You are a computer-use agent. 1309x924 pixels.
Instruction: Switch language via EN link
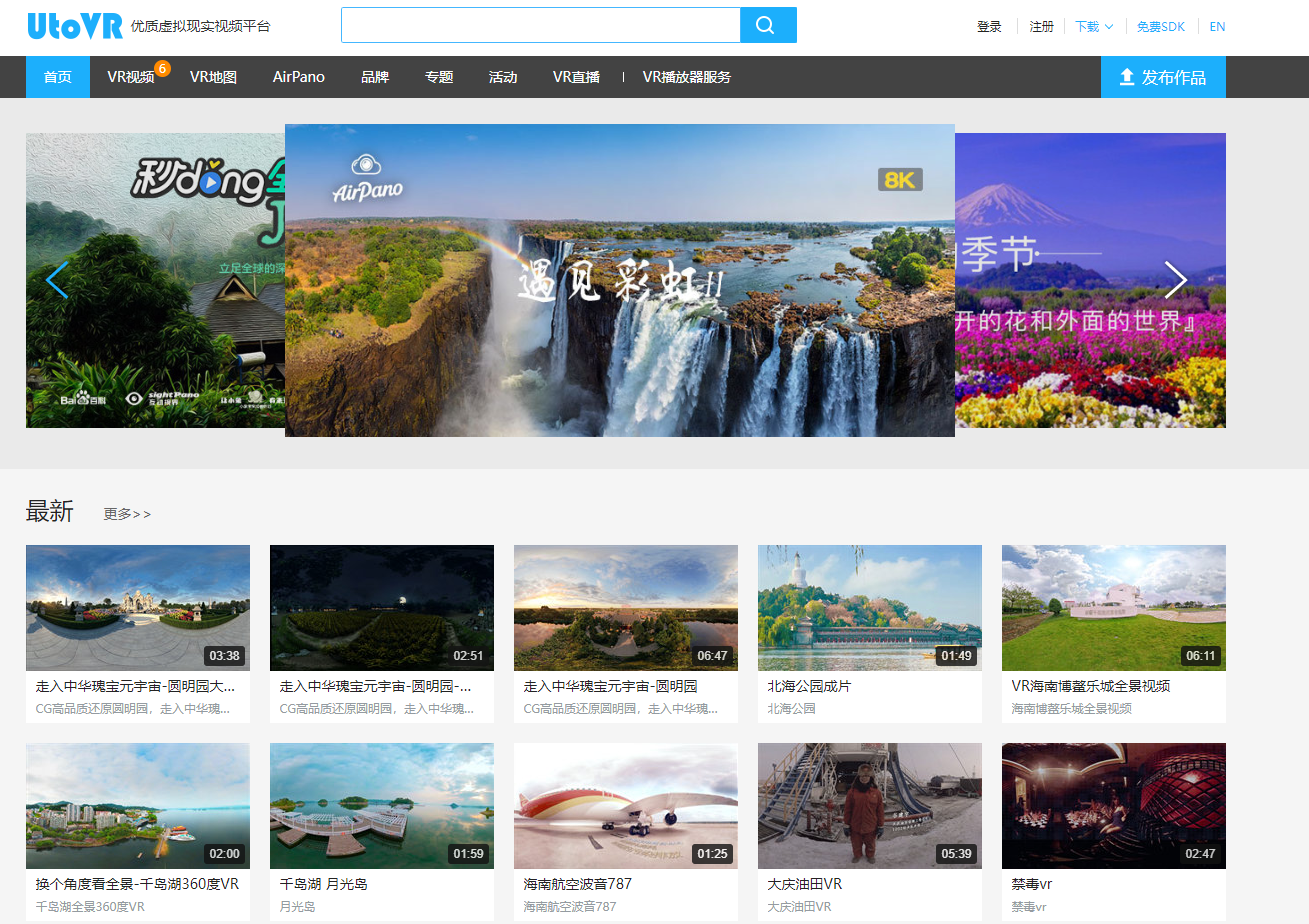click(1217, 27)
